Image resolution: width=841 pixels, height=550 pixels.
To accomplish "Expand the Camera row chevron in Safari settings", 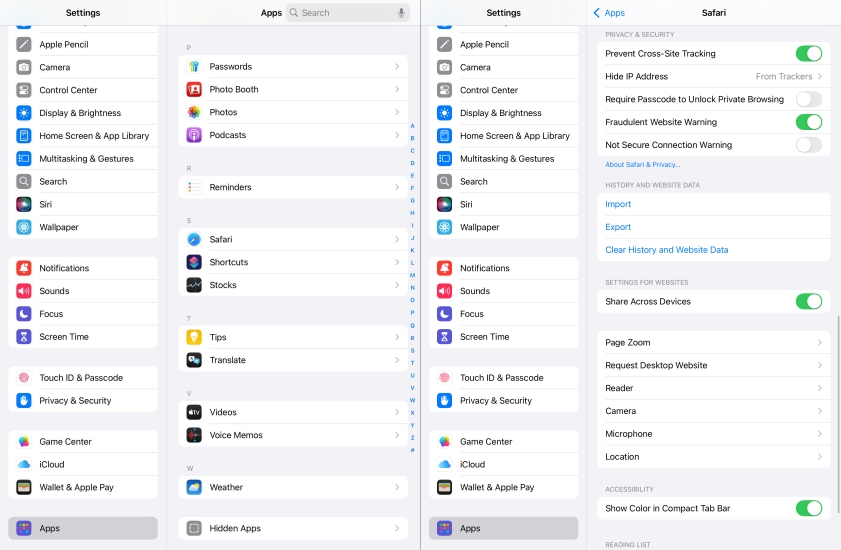I will 820,411.
